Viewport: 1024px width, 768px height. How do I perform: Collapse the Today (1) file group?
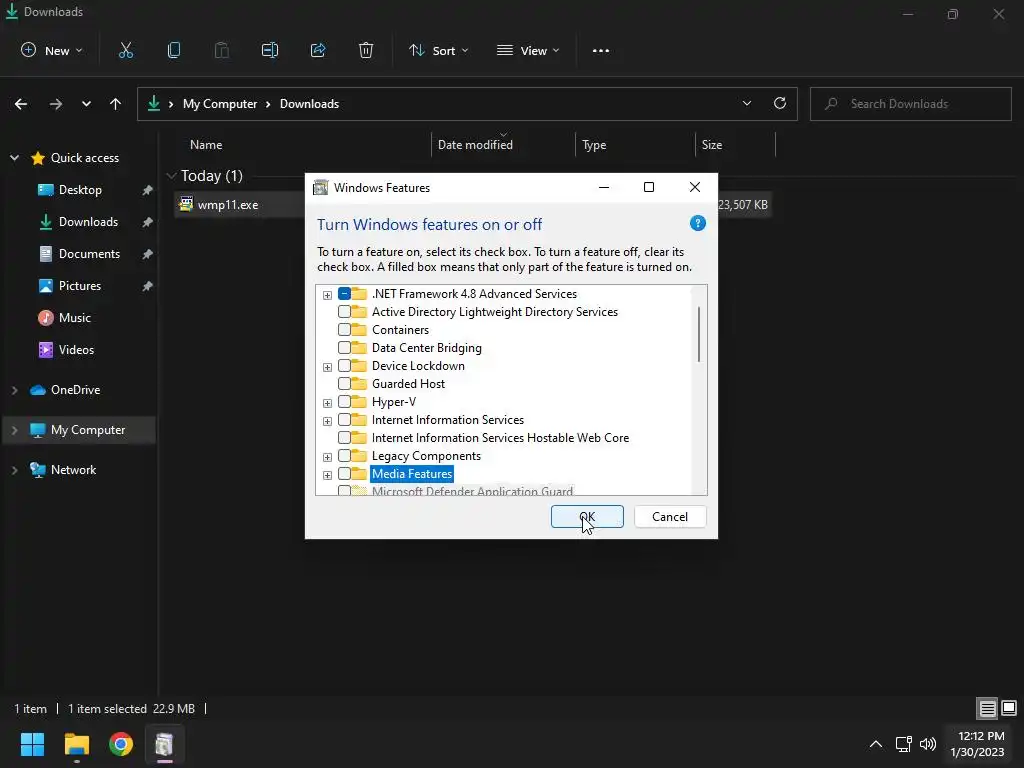pyautogui.click(x=172, y=176)
